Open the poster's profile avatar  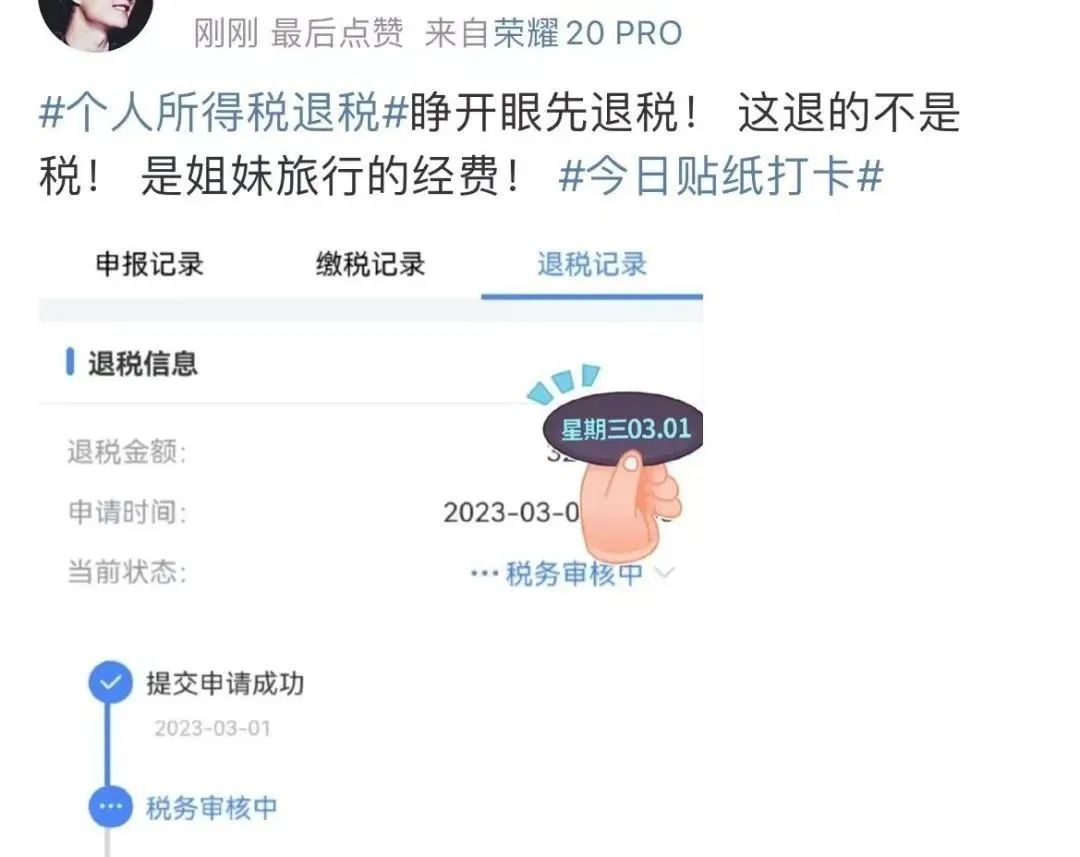click(96, 21)
